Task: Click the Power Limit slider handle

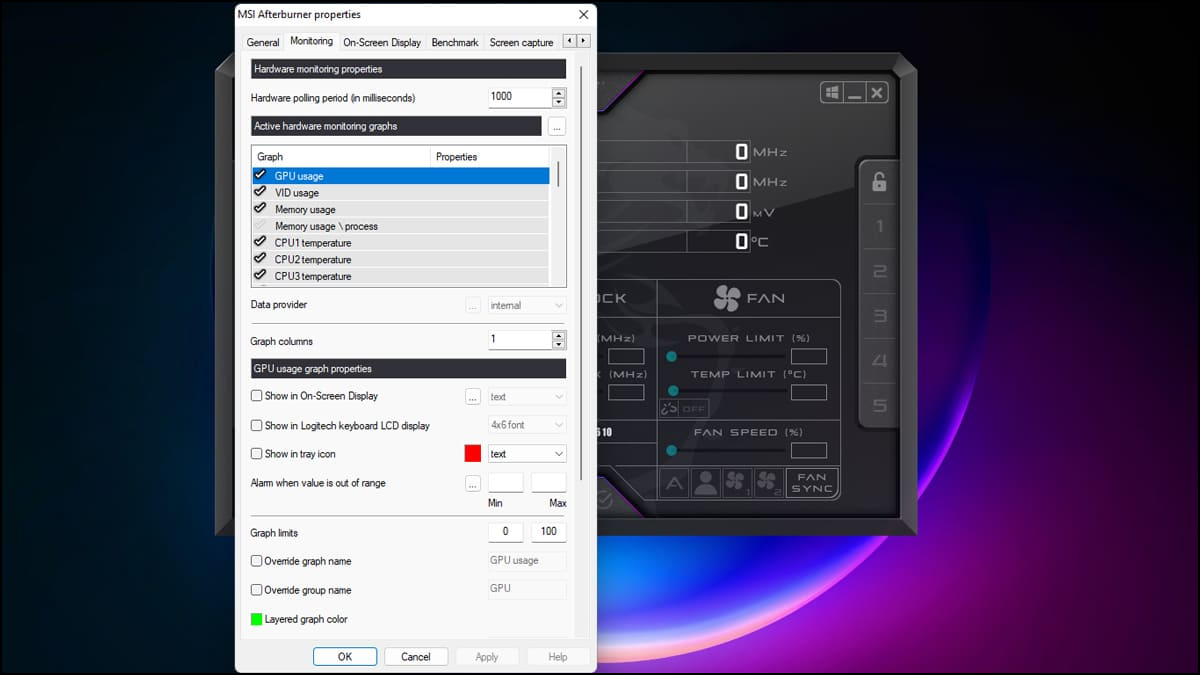Action: click(672, 356)
